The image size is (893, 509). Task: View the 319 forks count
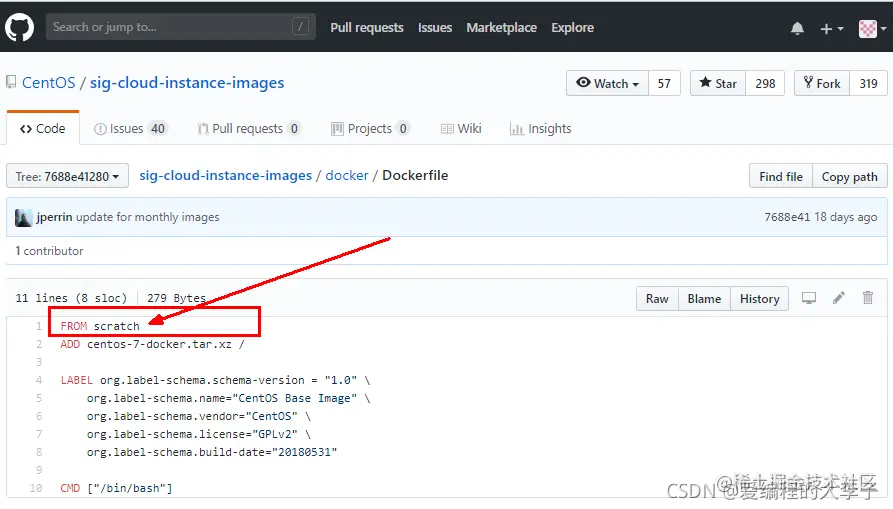pyautogui.click(x=868, y=83)
